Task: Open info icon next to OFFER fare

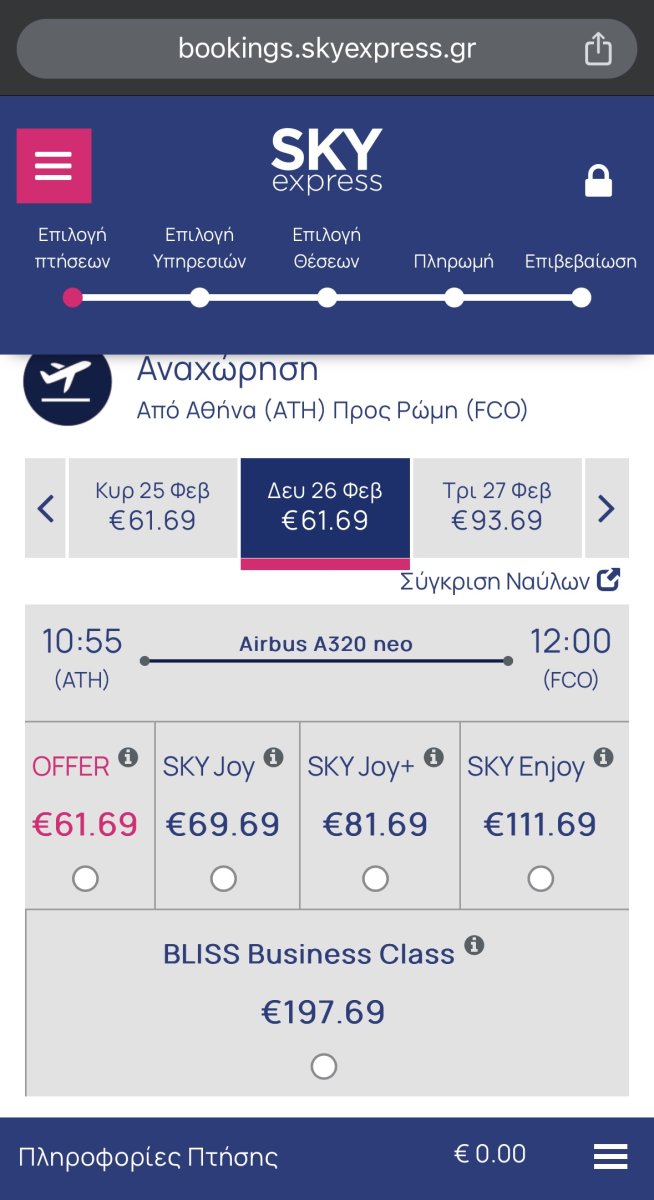Action: tap(128, 757)
